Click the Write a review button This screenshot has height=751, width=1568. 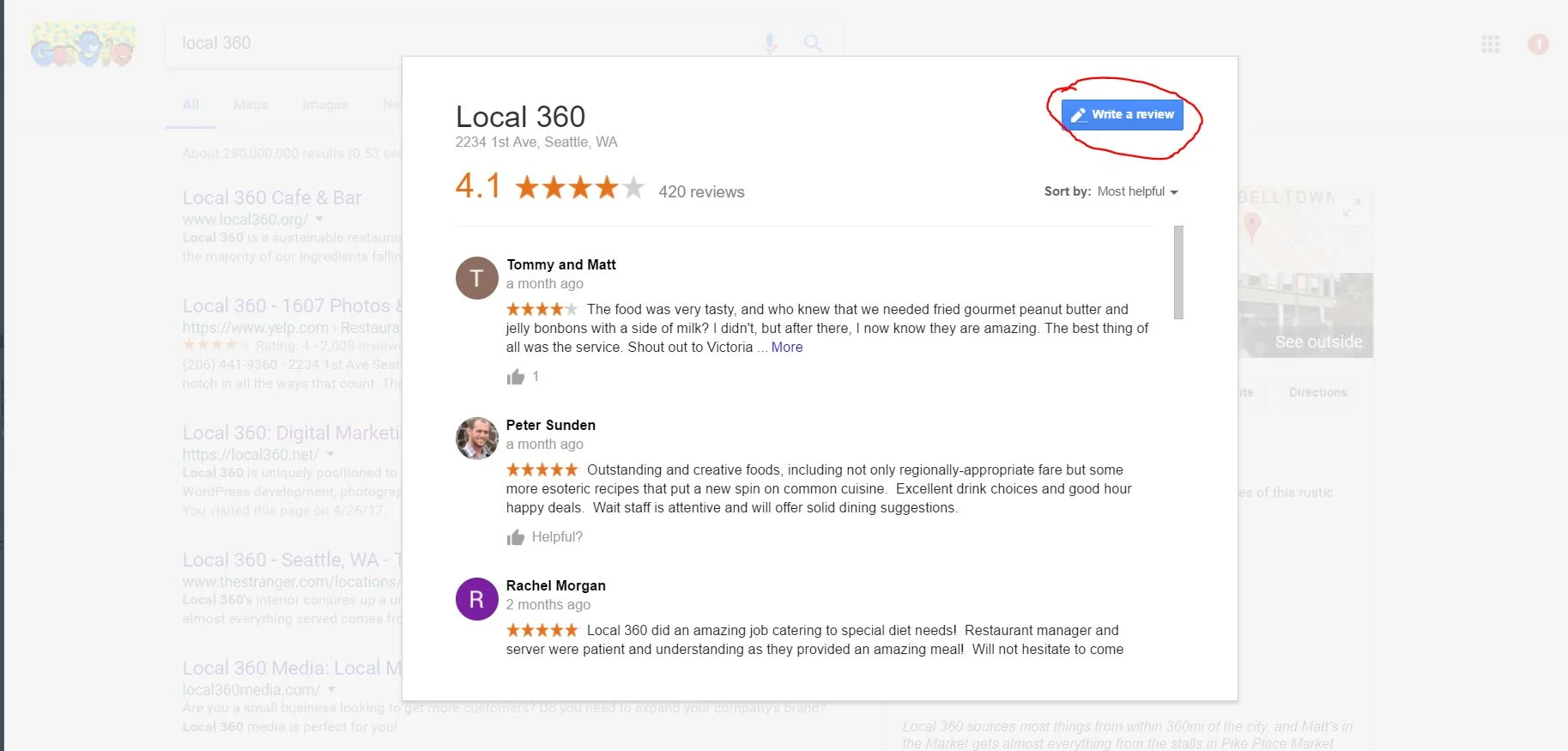coord(1122,115)
